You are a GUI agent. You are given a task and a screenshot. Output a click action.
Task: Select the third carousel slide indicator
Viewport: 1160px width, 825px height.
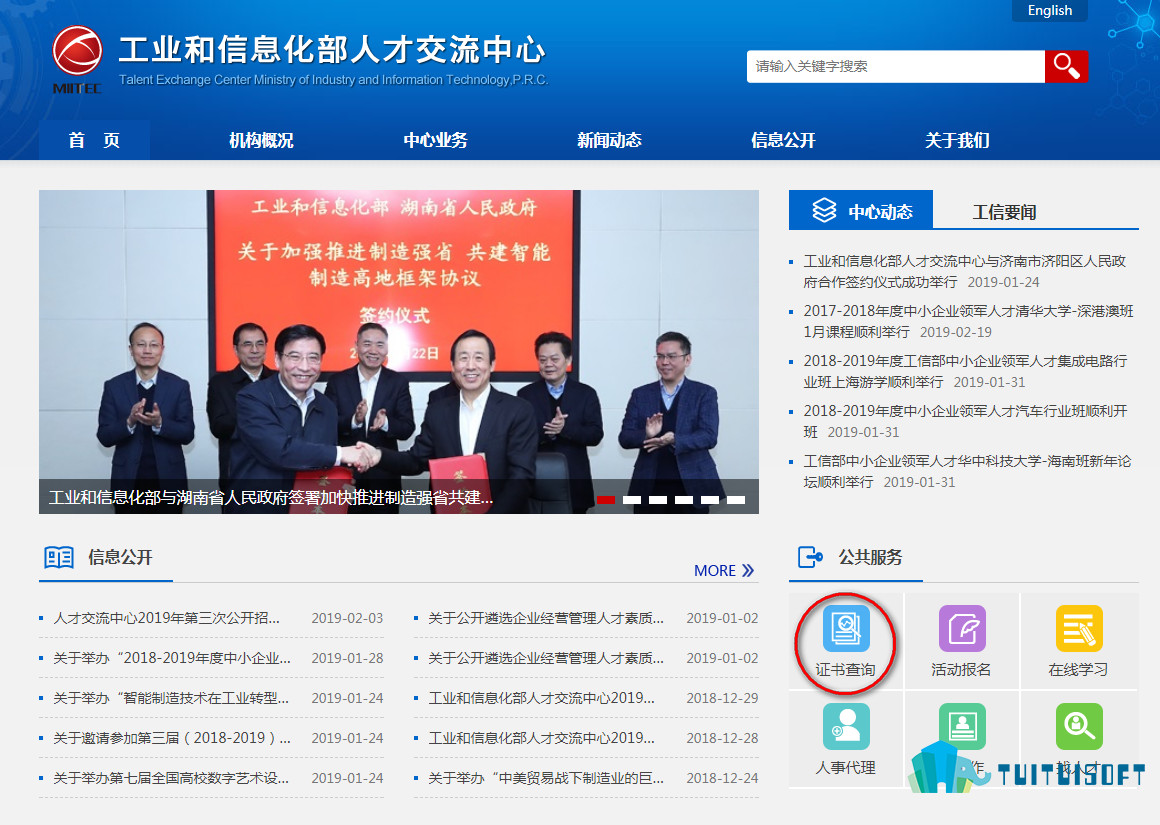coord(658,500)
